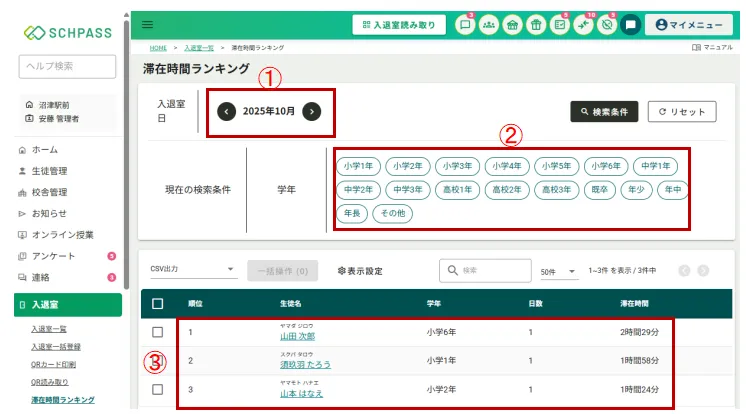Screen dimensions: 746x414
Task: Check the box for 山田 次郎 row
Action: click(157, 332)
